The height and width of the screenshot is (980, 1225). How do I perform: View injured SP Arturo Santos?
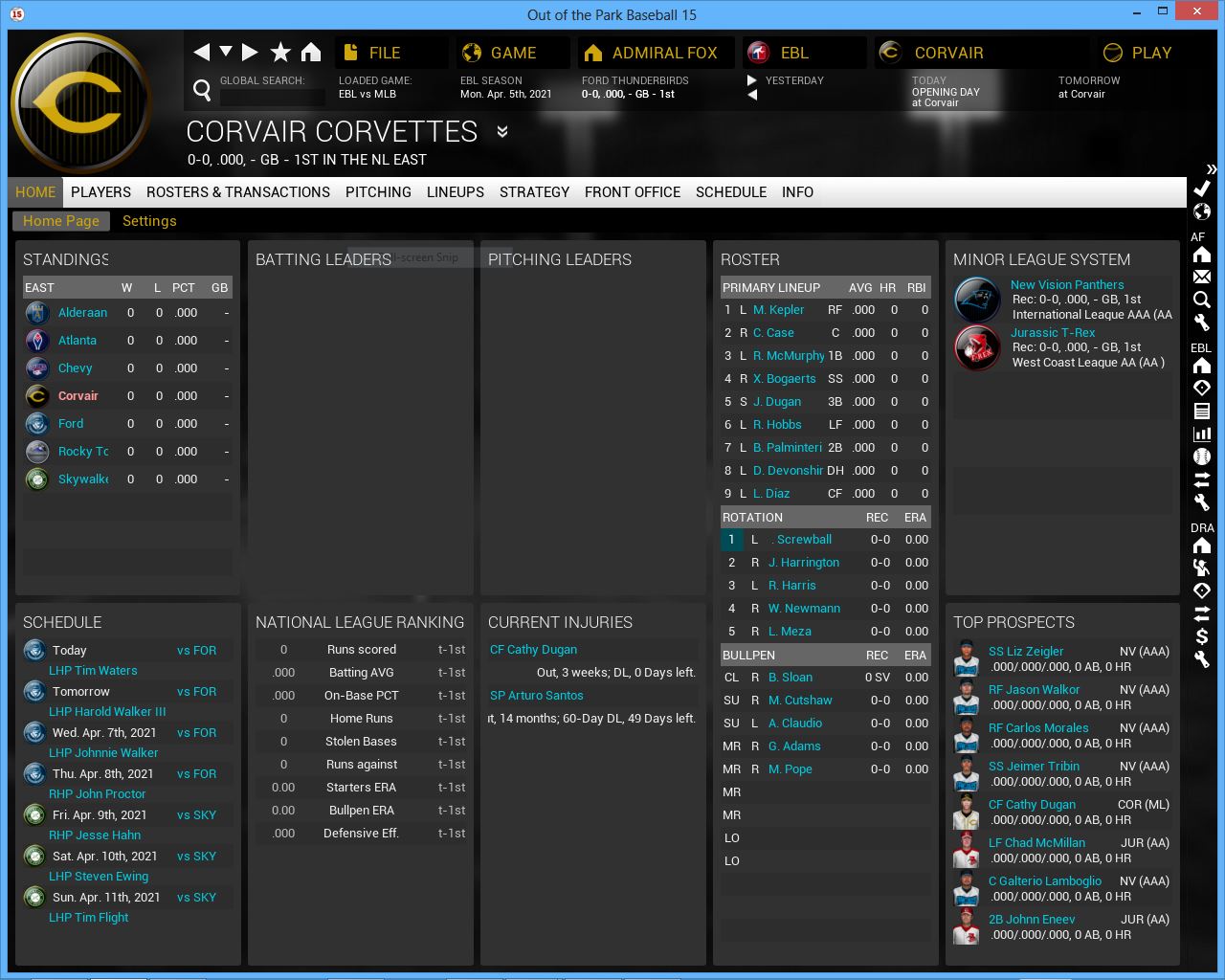coord(536,696)
